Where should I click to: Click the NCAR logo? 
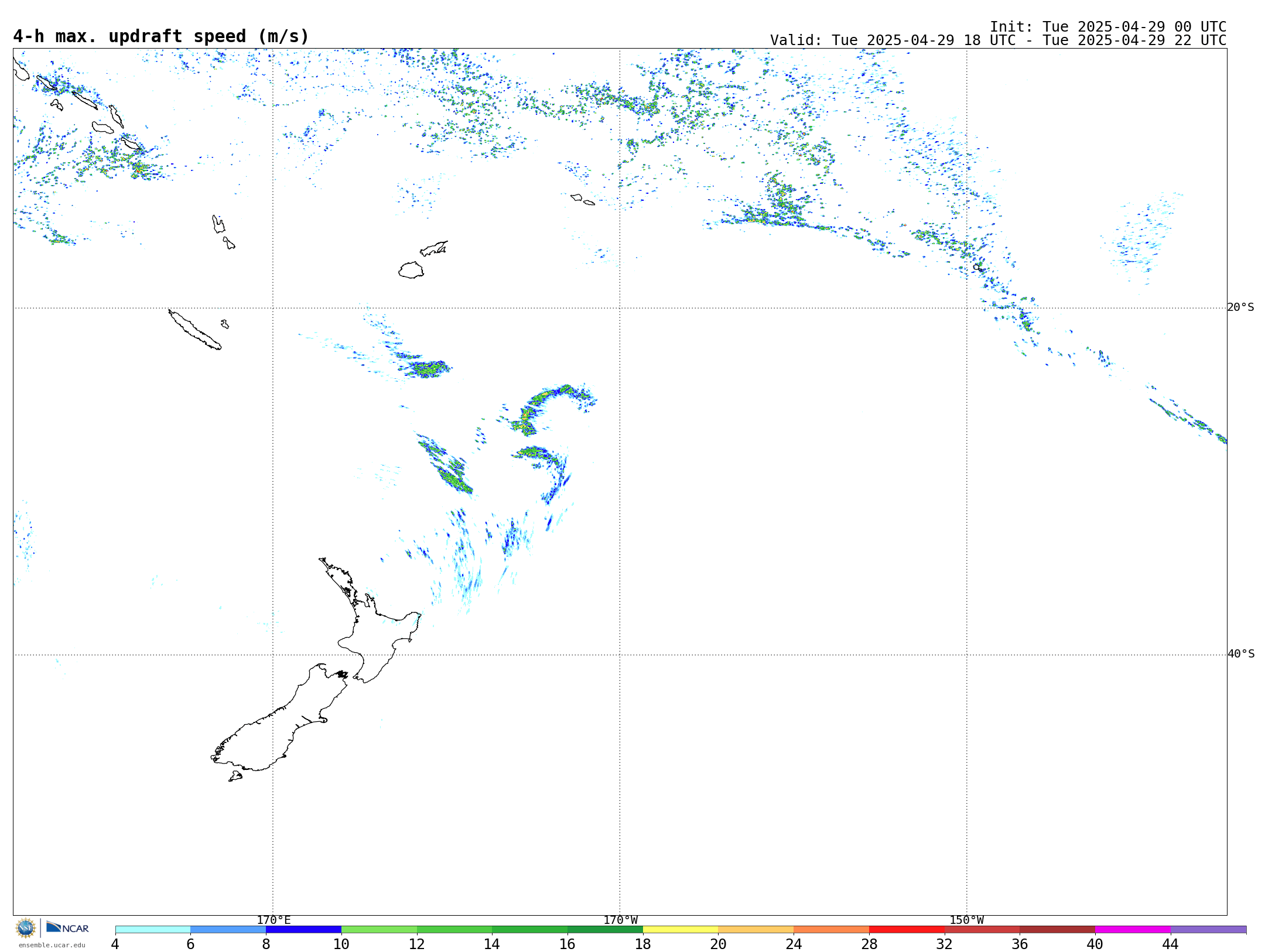pyautogui.click(x=67, y=927)
